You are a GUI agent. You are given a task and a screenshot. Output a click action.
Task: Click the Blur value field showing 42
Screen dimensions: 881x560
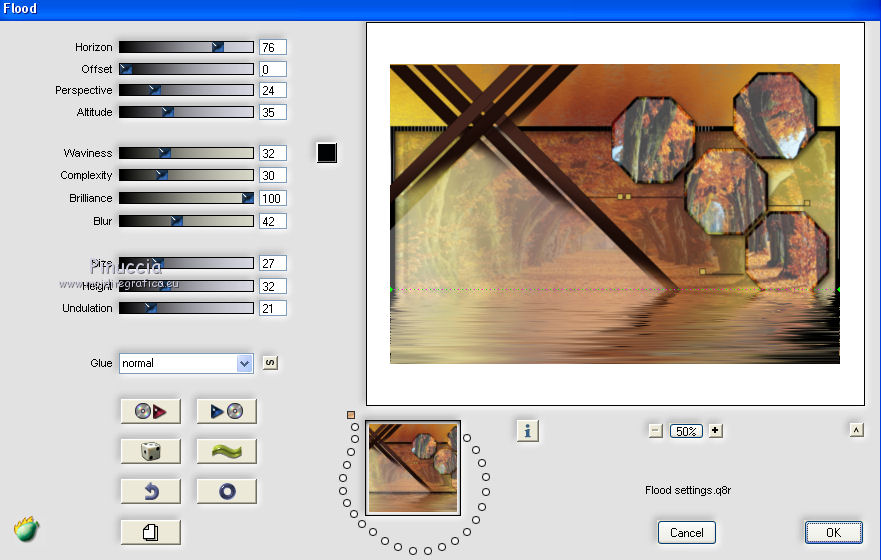[x=273, y=221]
